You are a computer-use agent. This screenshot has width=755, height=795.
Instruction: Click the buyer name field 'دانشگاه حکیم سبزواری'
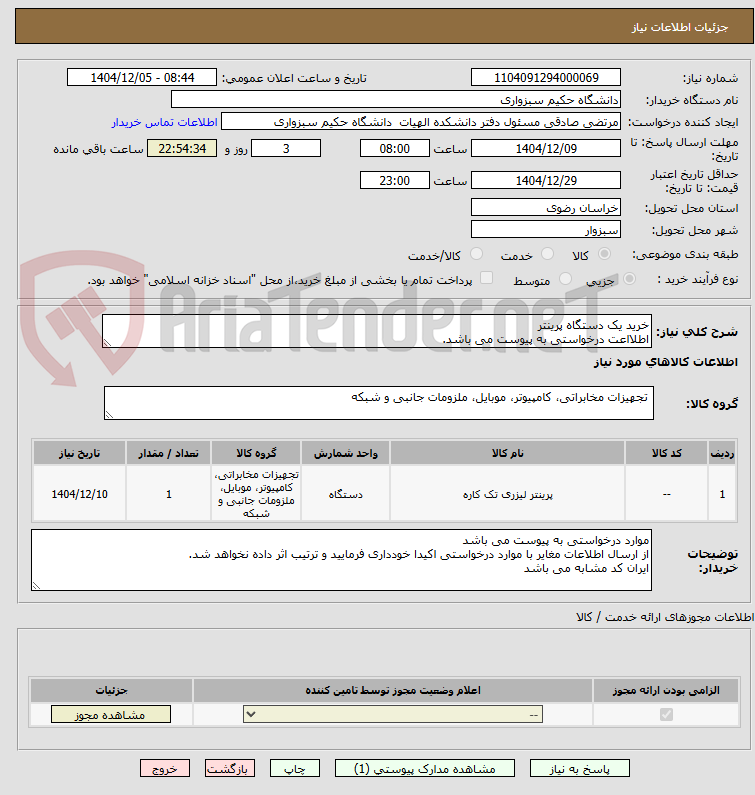(396, 99)
